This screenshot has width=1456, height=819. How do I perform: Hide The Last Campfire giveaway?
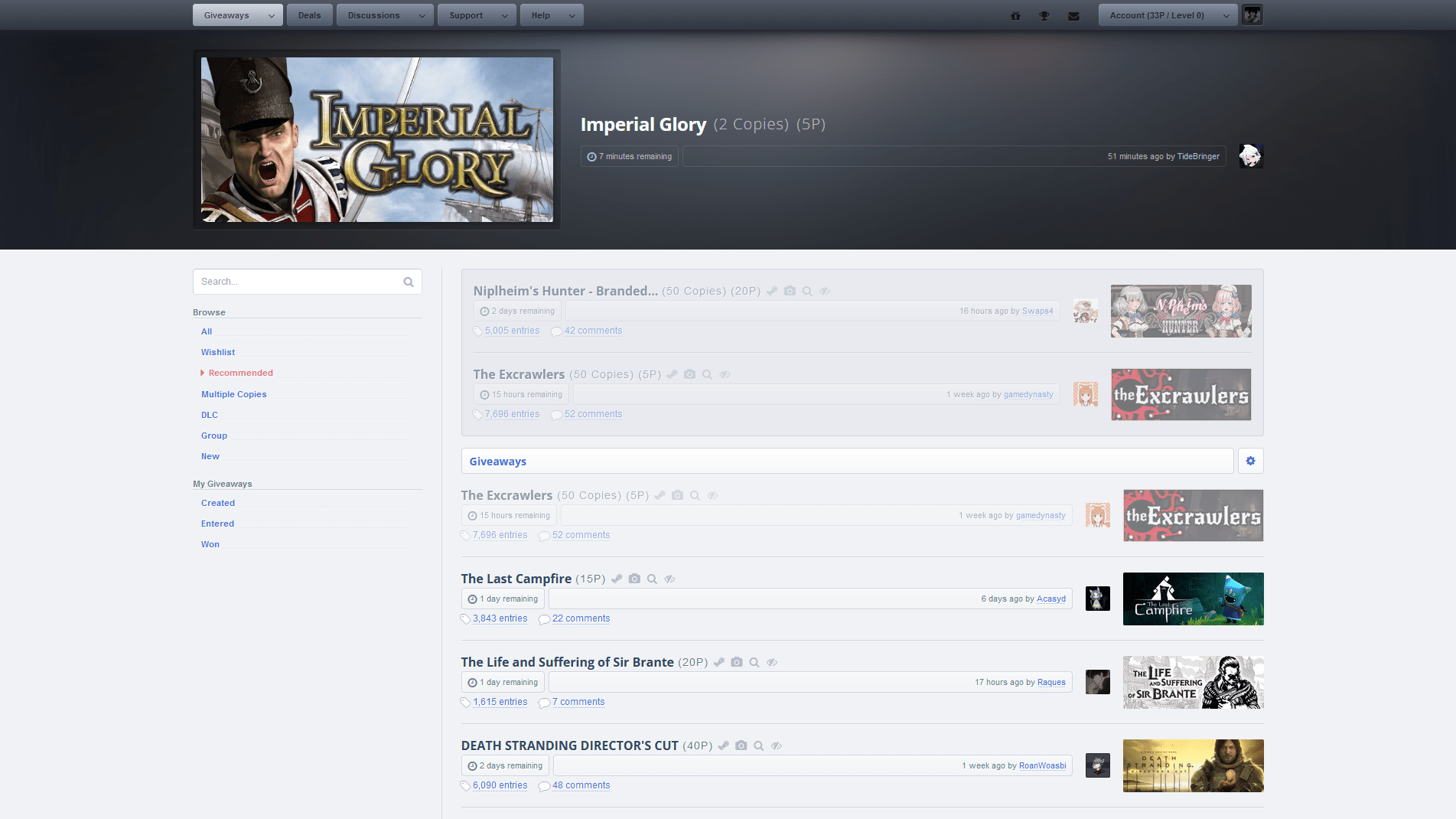pyautogui.click(x=669, y=579)
